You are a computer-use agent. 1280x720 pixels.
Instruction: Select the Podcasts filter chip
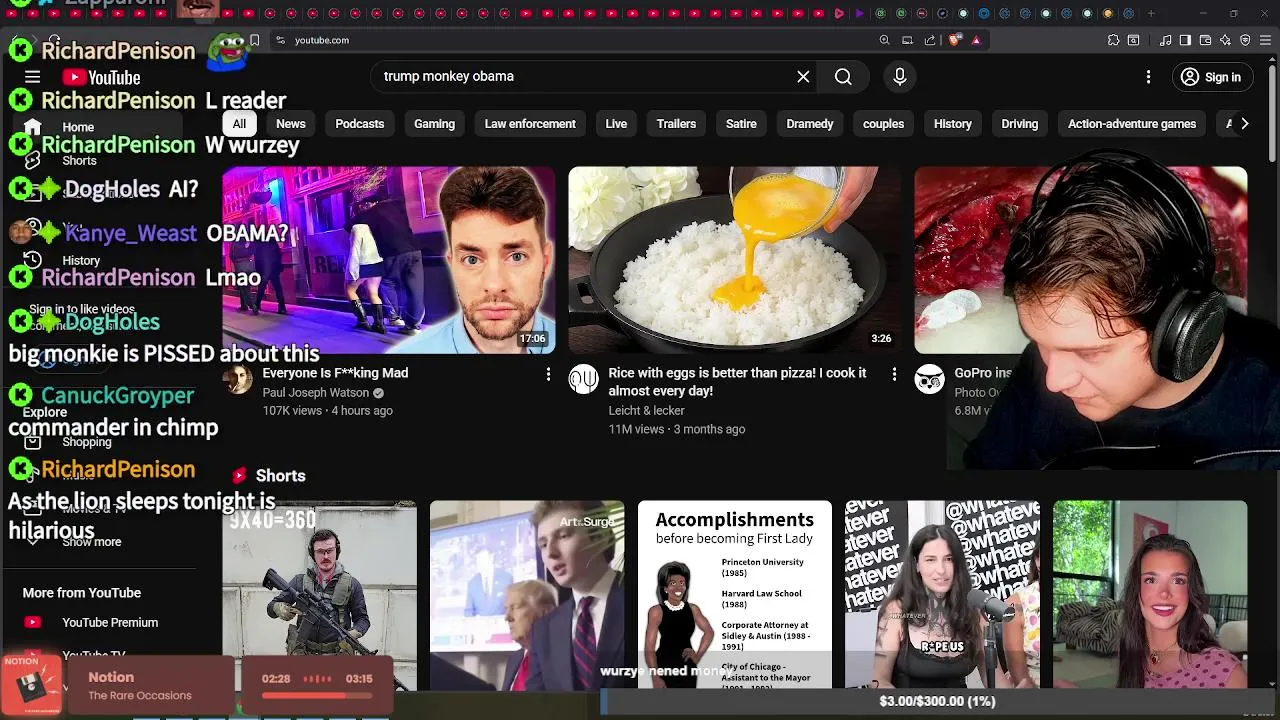[x=360, y=124]
